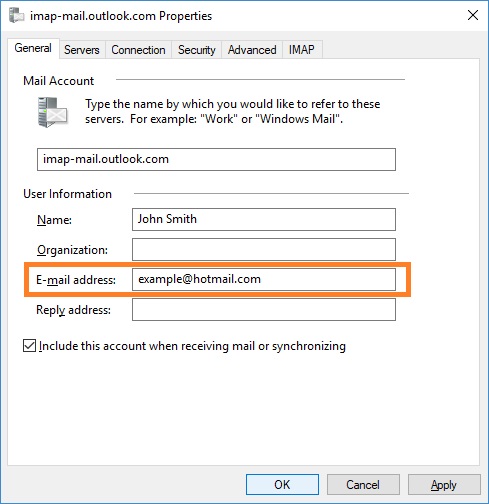Click the empty Reply address field
The width and height of the screenshot is (489, 504).
tap(264, 309)
